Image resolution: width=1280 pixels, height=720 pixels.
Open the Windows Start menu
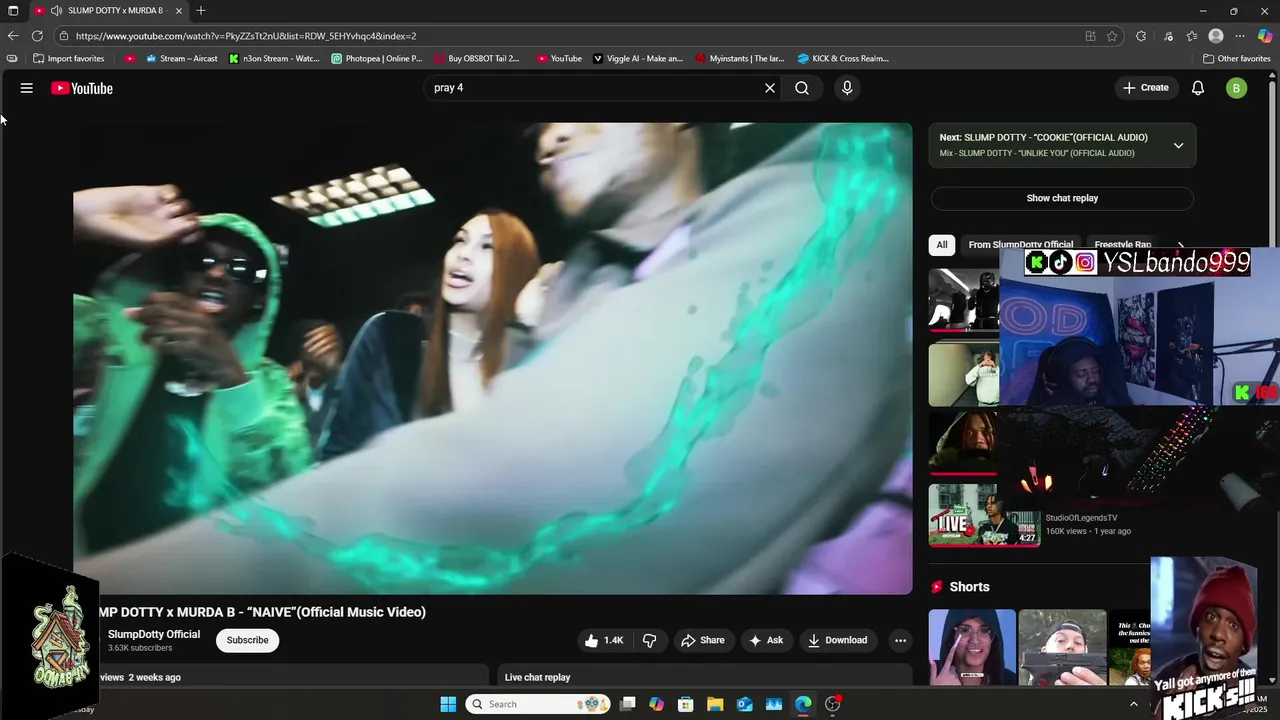point(448,704)
